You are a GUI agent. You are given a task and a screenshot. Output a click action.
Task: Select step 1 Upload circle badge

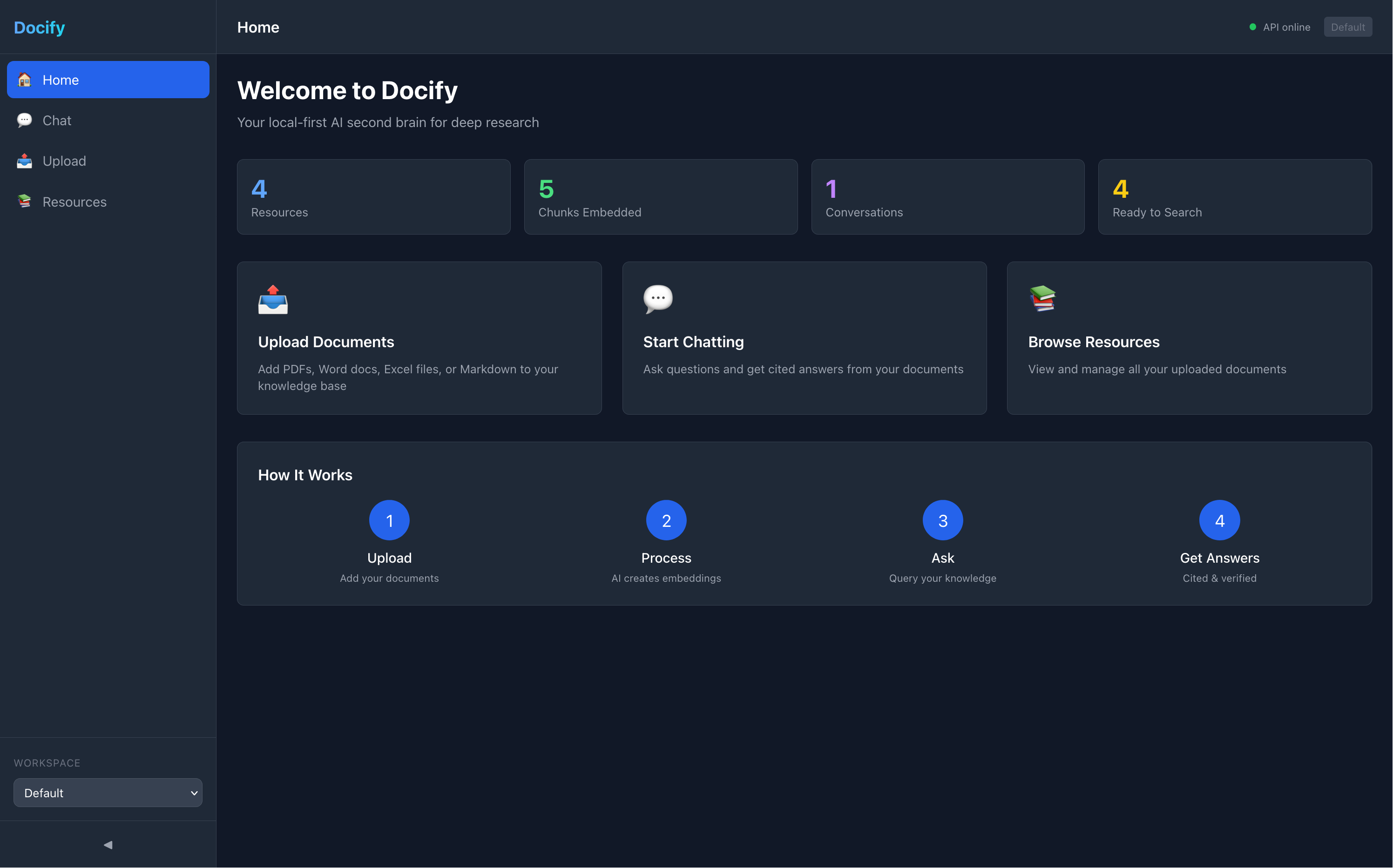pos(389,520)
